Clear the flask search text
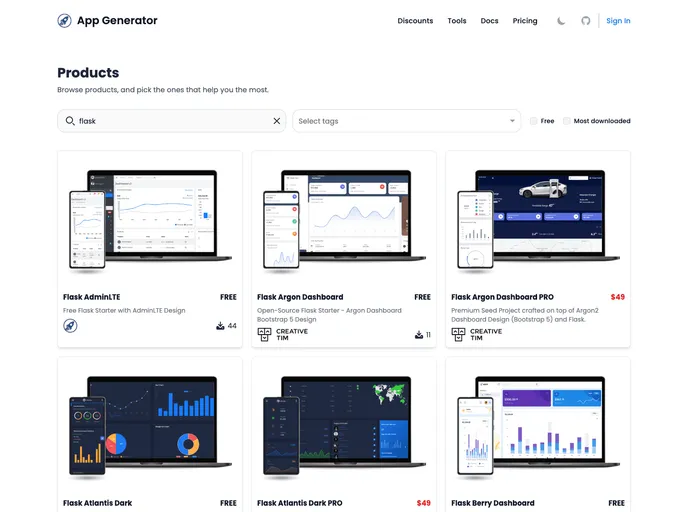 tap(277, 121)
